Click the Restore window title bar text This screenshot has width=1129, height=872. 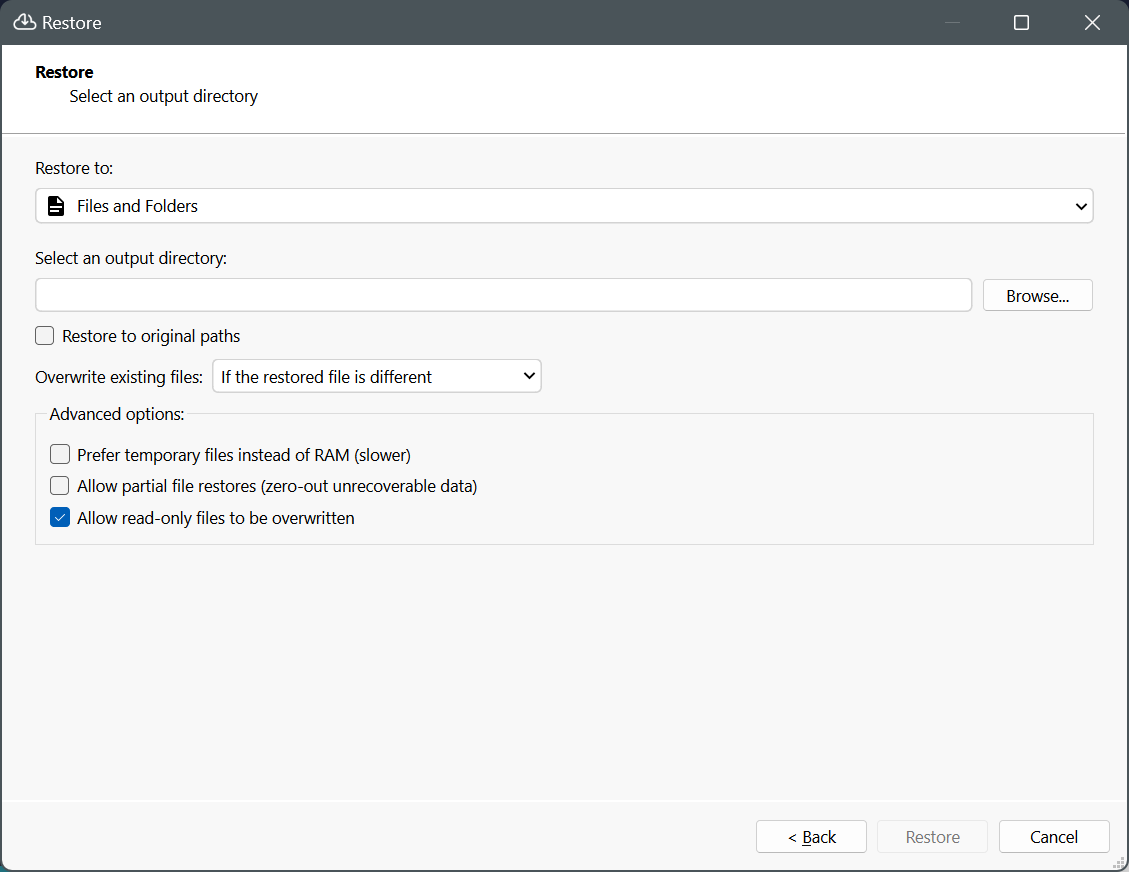(x=72, y=22)
